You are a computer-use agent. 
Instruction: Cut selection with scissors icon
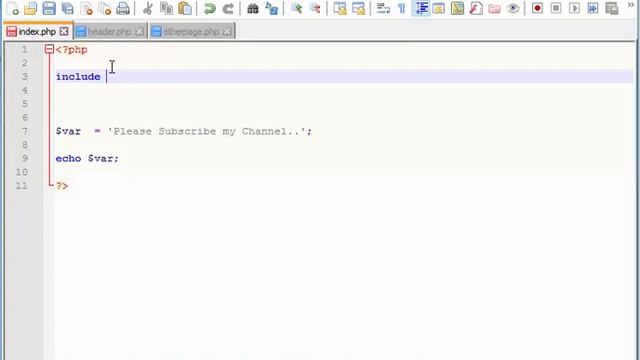(148, 8)
